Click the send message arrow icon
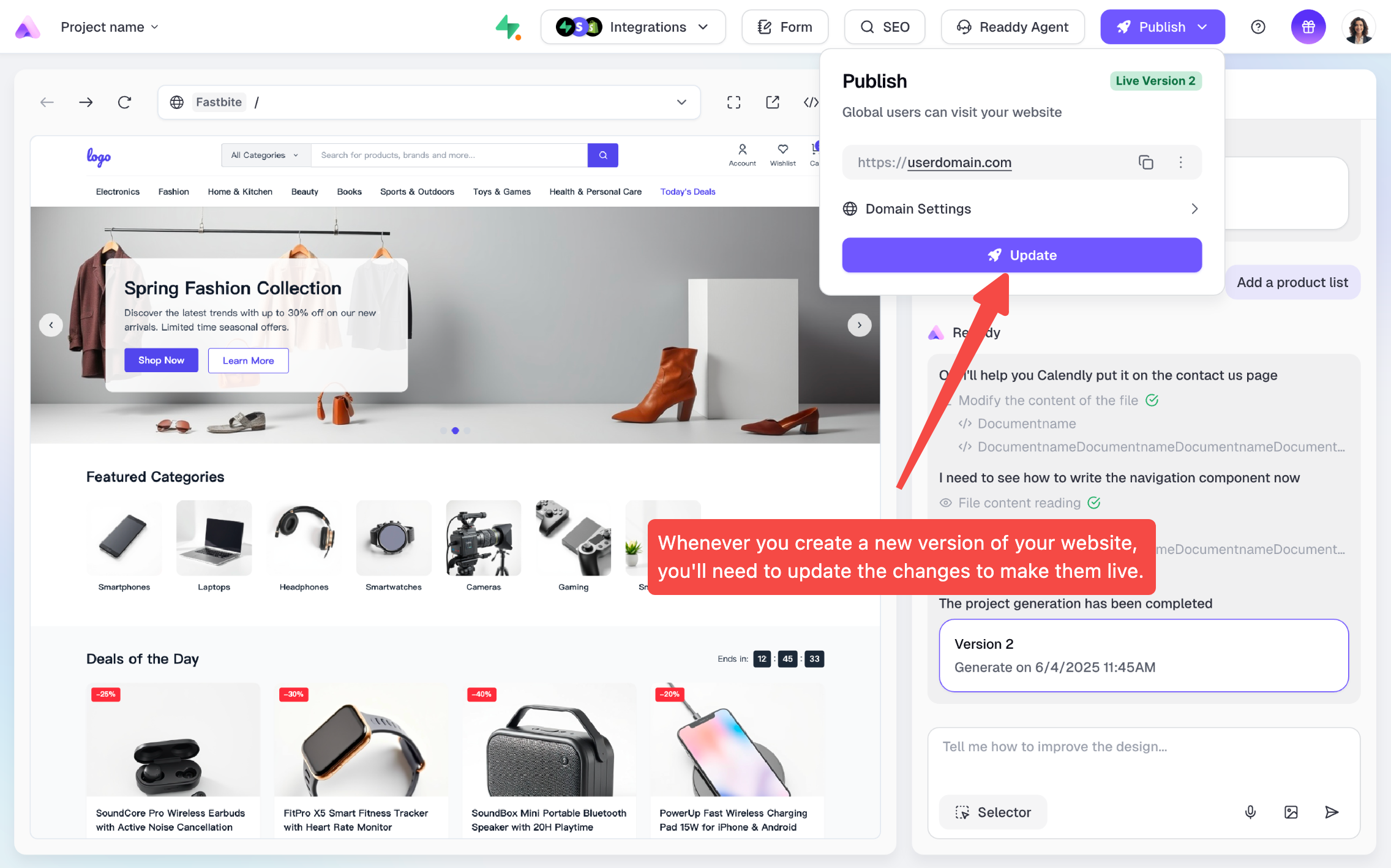Image resolution: width=1391 pixels, height=868 pixels. pos(1331,812)
